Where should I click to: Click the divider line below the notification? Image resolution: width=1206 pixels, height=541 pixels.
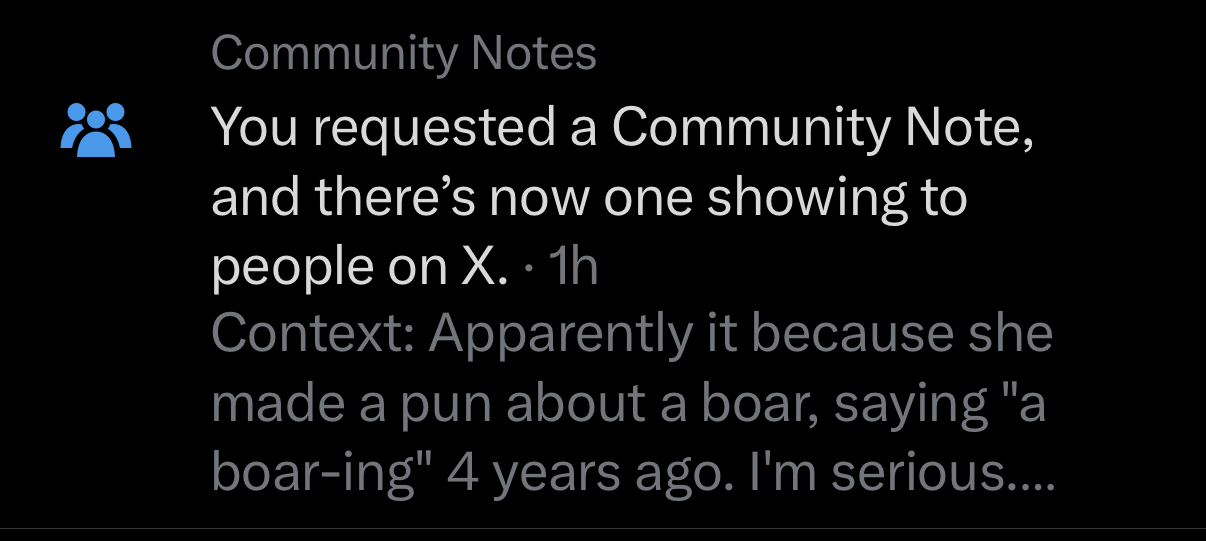click(x=603, y=528)
